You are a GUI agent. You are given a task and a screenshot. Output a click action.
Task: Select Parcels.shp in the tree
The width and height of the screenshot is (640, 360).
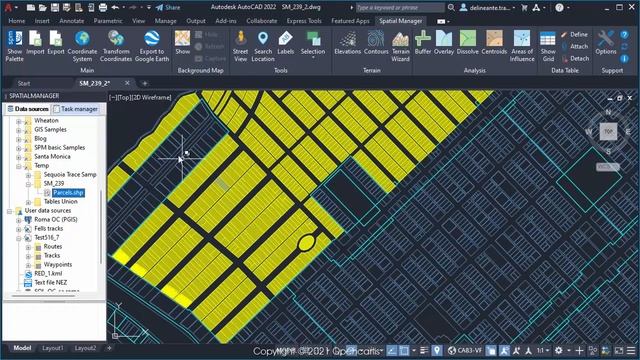68,193
